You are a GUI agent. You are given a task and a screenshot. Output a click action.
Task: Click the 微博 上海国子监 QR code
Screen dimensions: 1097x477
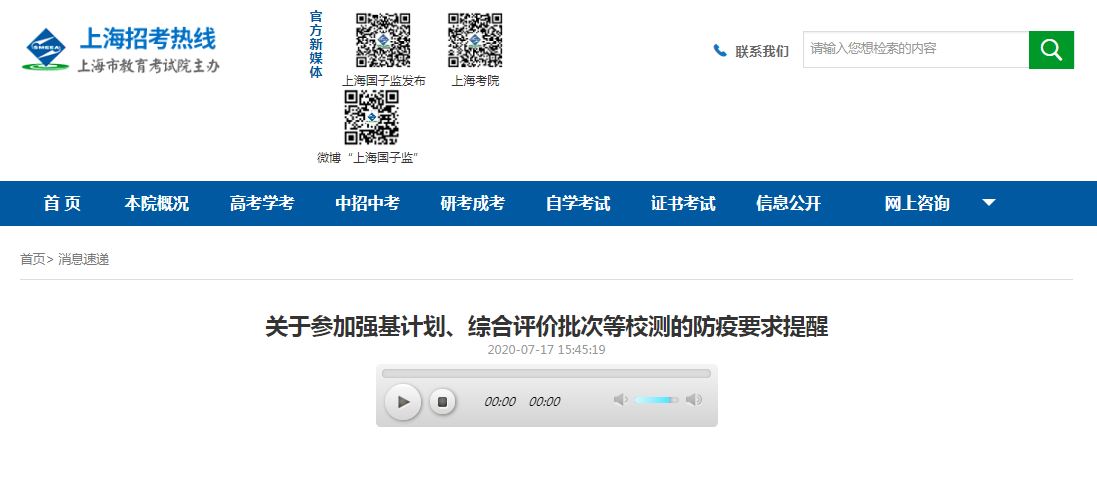371,117
